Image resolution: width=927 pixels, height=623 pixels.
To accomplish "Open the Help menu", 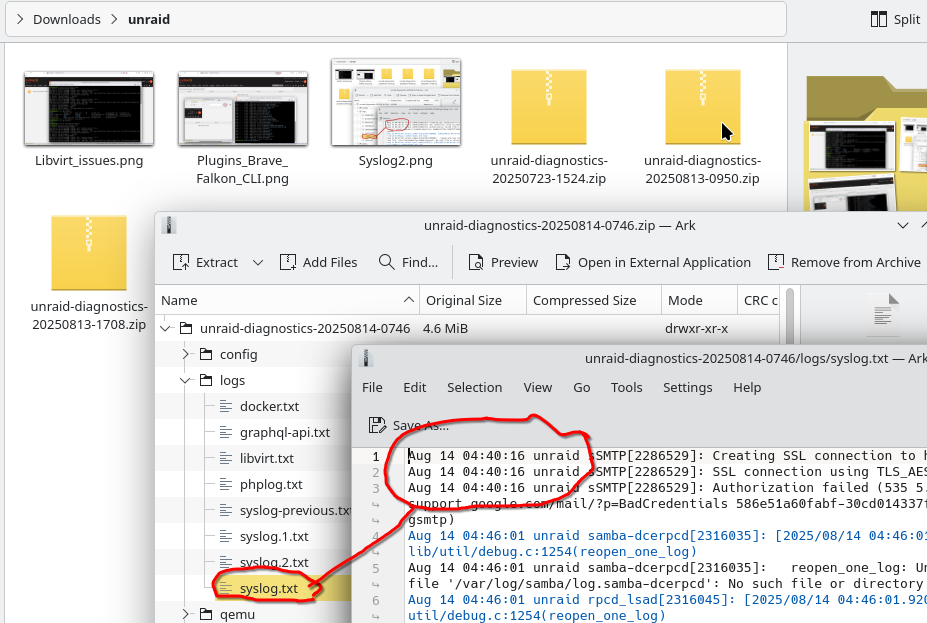I will click(747, 388).
